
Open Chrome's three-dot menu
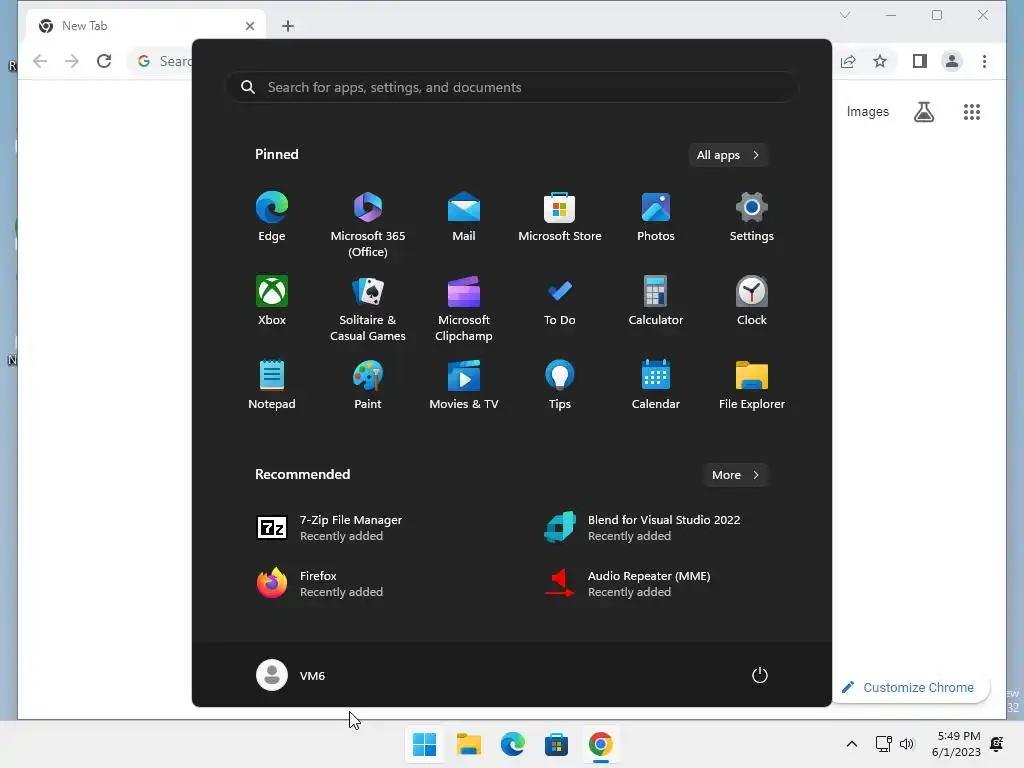984,61
